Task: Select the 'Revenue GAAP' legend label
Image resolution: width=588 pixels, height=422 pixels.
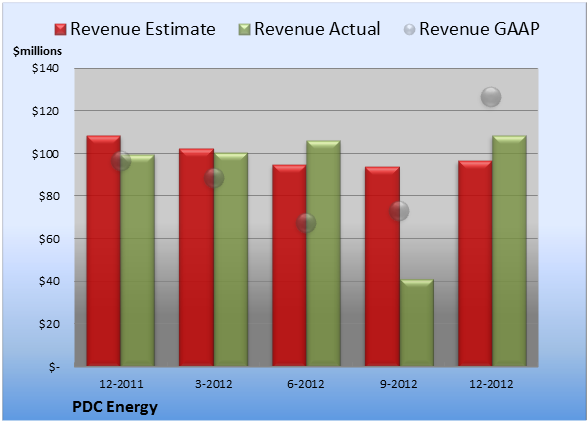Action: coord(479,29)
